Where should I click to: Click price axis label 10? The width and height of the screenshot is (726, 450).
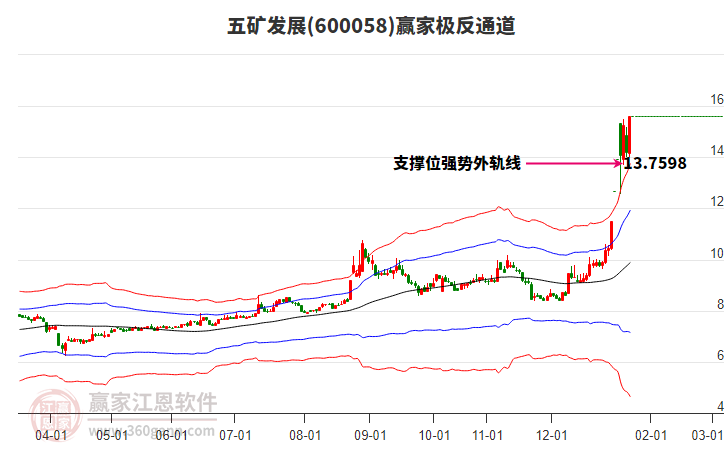point(717,253)
